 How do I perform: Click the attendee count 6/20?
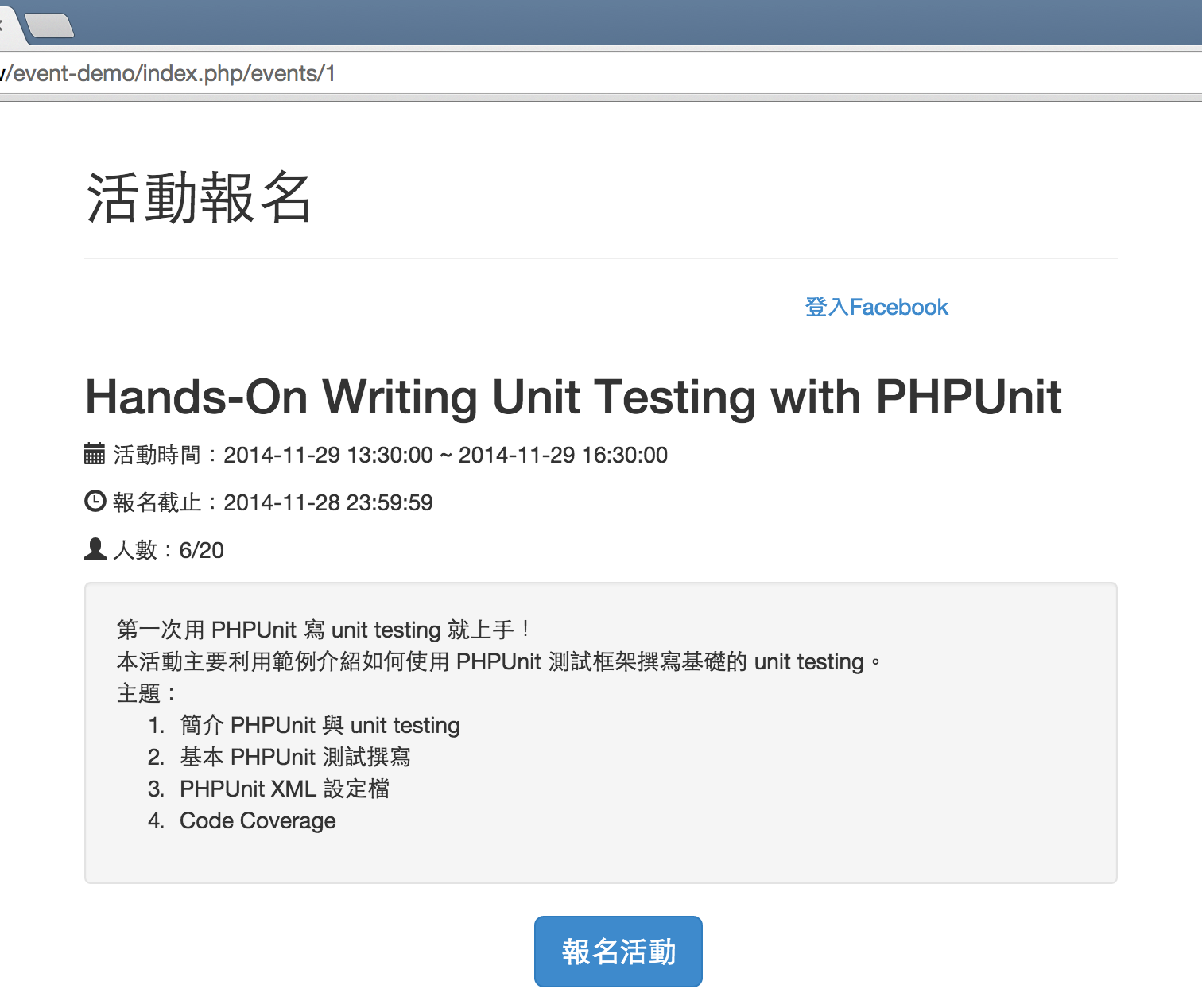click(201, 550)
